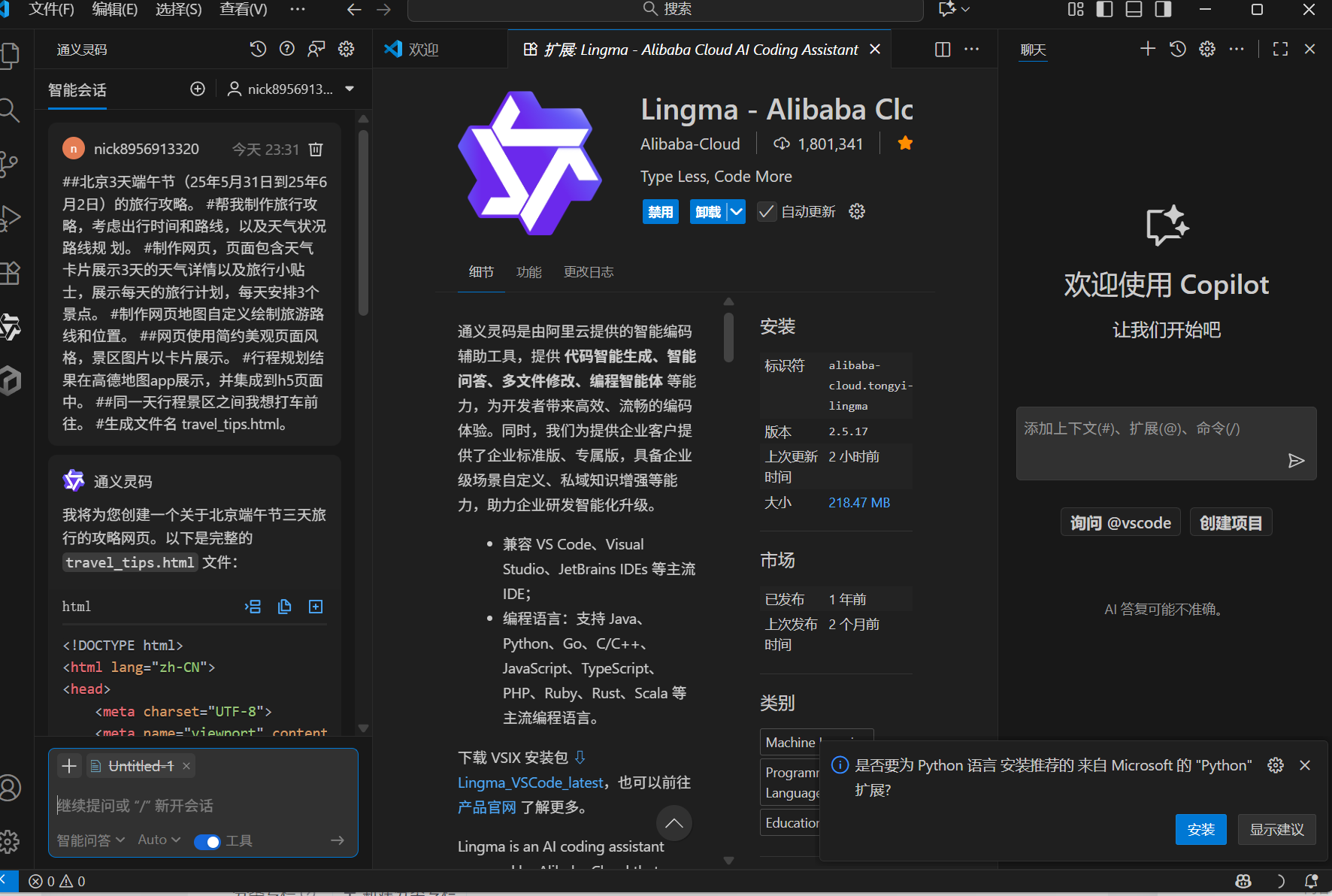Screen dimensions: 1332x896
Task: Show Copilot chat history
Action: click(x=1178, y=49)
